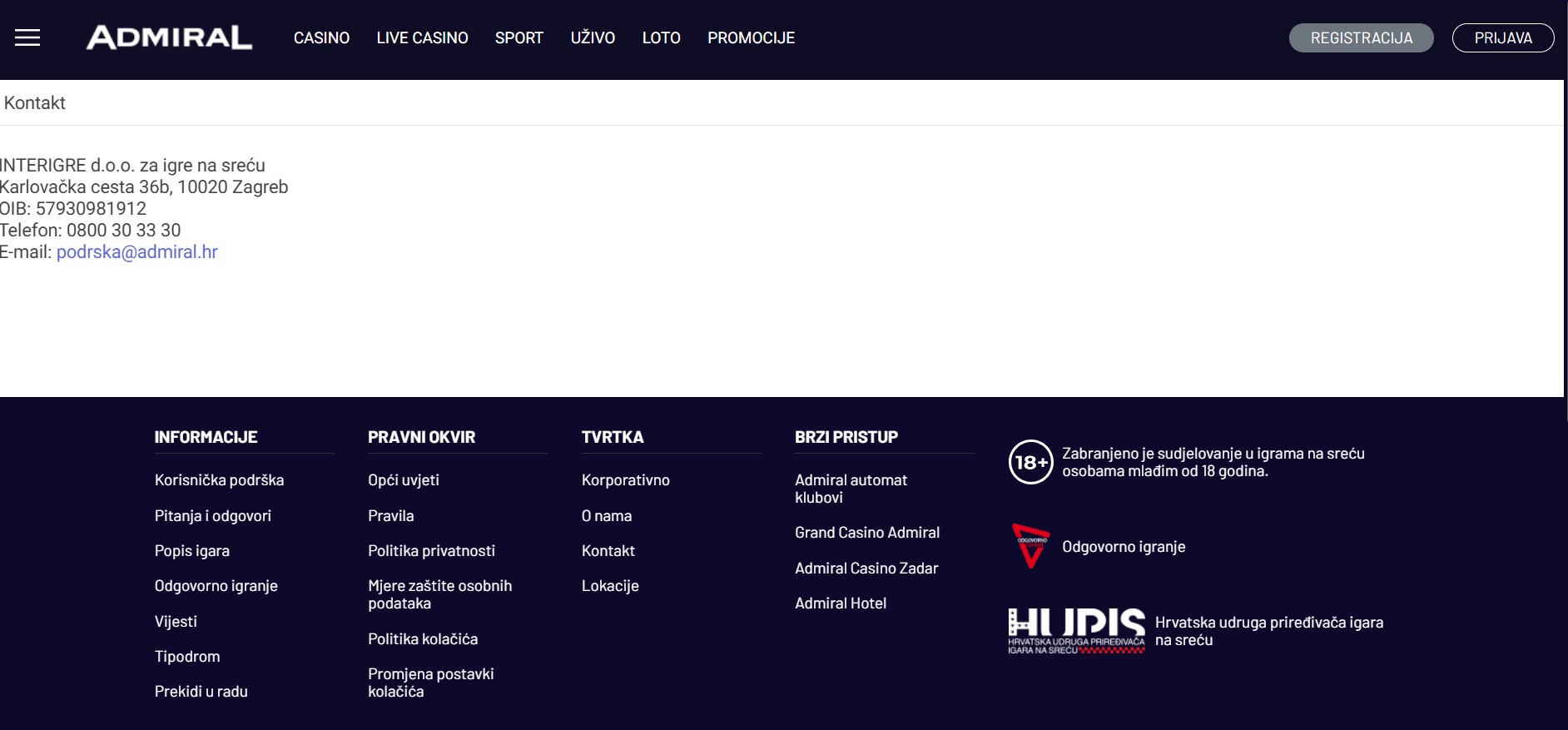Open the Loto section
The height and width of the screenshot is (730, 1568).
[x=661, y=38]
